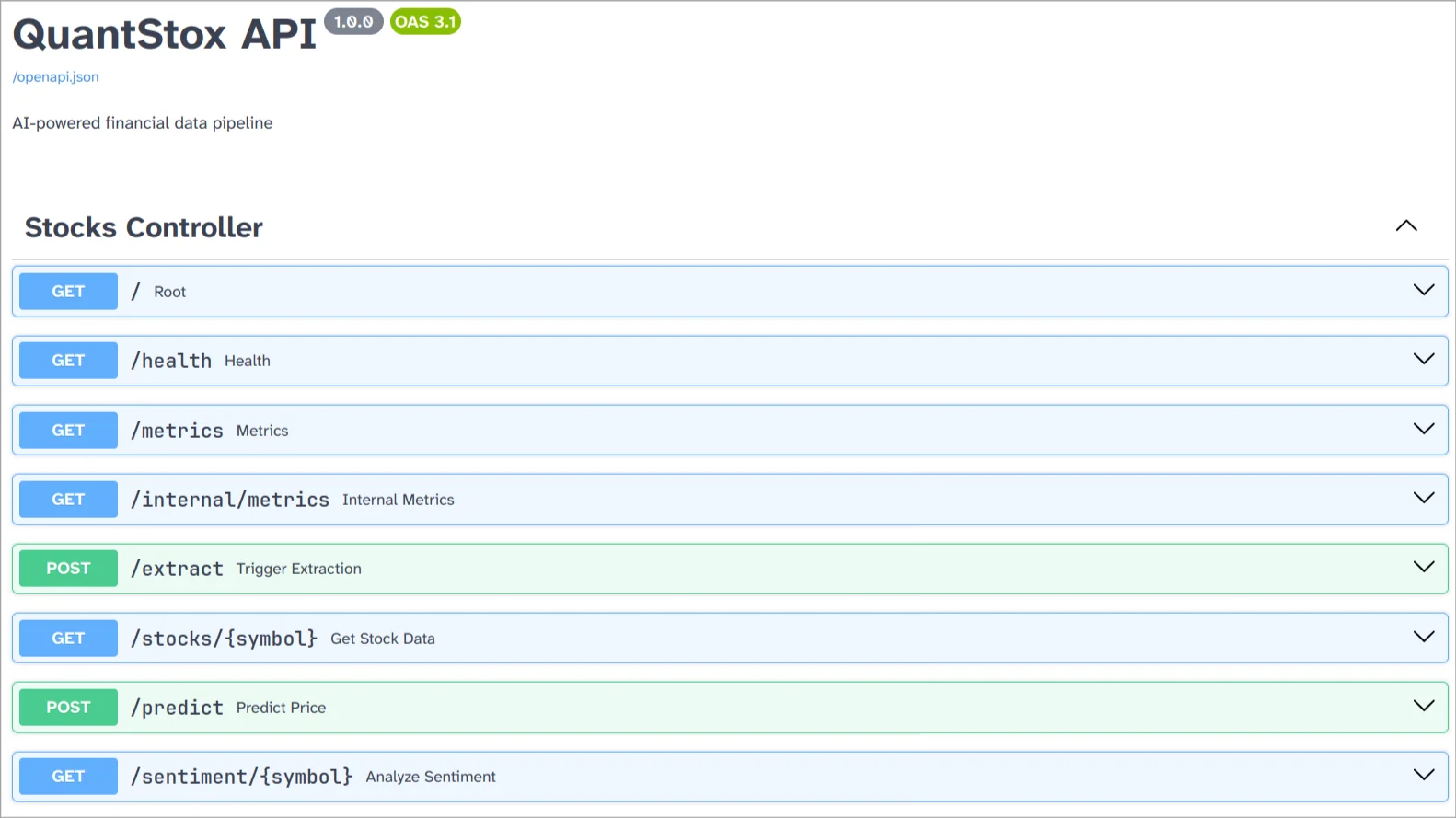Click the OAS 3.1 version badge
This screenshot has width=1456, height=818.
(425, 22)
